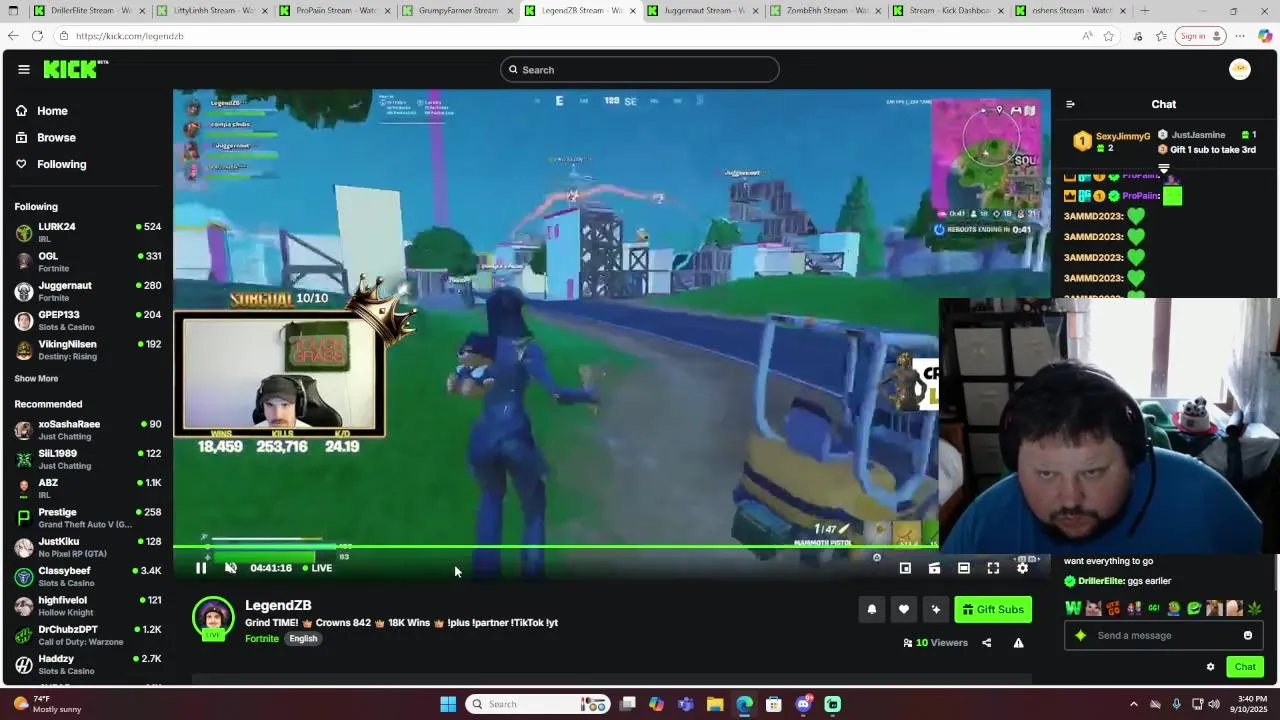This screenshot has width=1280, height=720.
Task: Focus the Kick search box
Action: point(640,69)
